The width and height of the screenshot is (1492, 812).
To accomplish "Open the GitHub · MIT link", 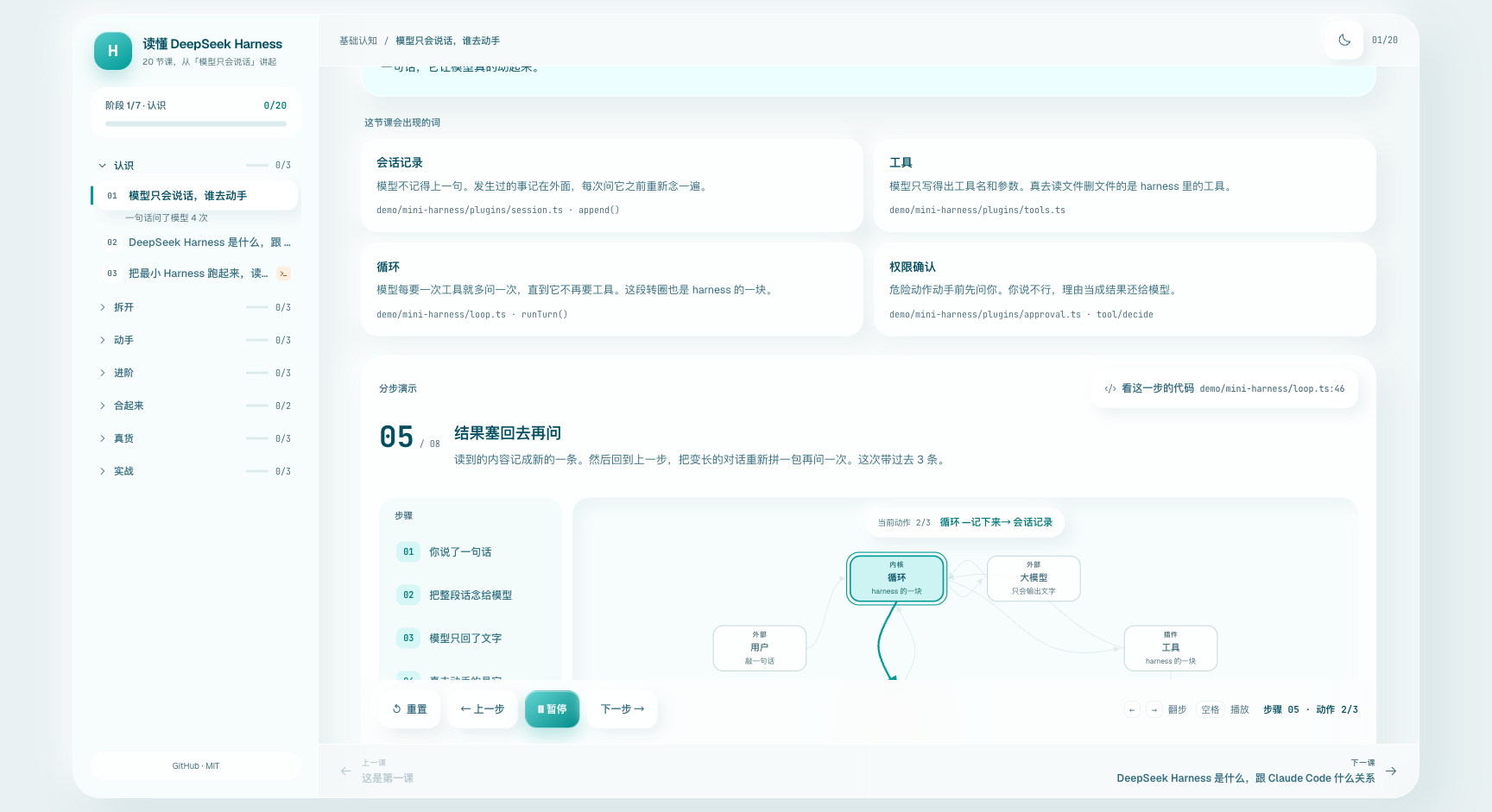I will (196, 766).
